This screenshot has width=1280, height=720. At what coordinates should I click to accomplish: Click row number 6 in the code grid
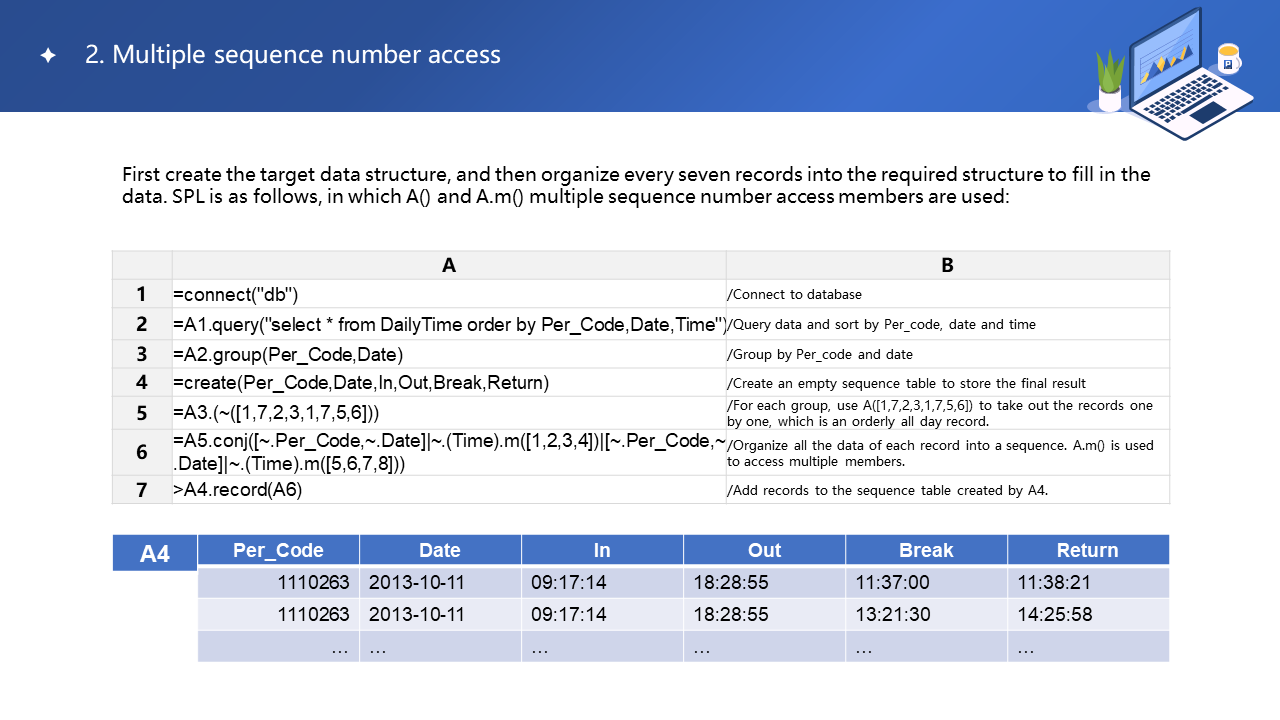142,452
